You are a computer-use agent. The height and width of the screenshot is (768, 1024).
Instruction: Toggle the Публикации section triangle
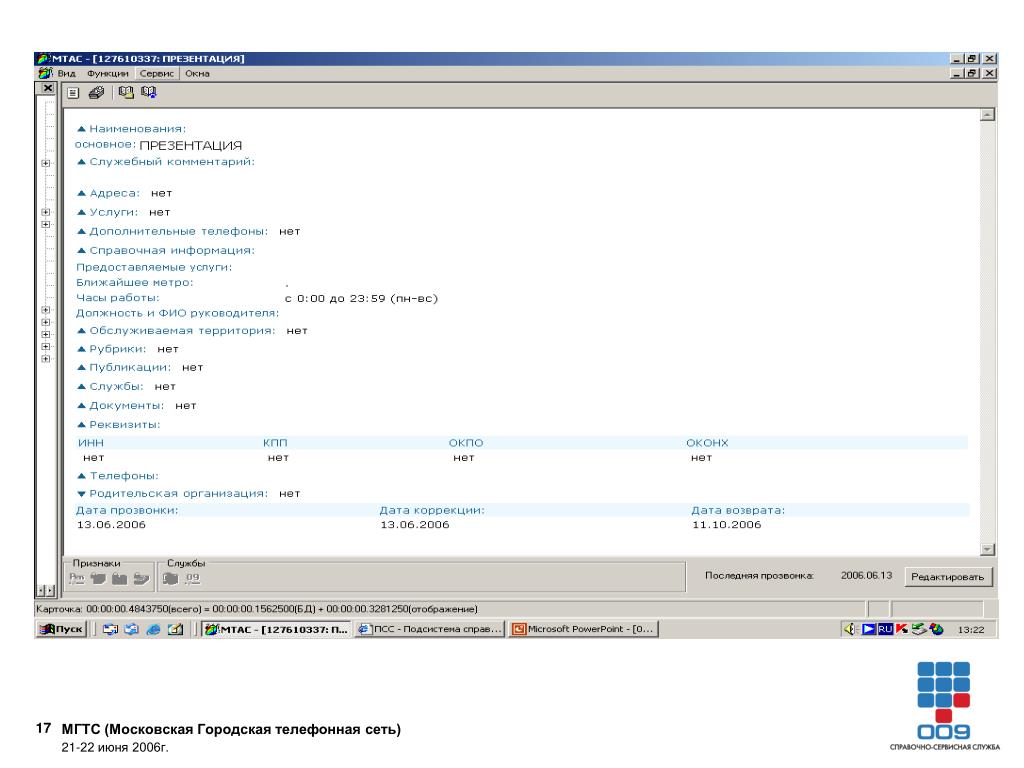click(82, 368)
